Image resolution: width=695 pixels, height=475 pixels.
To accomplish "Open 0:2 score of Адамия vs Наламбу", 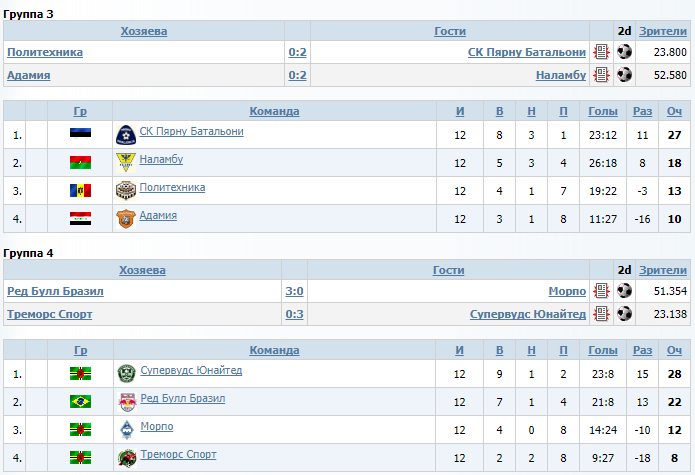I will click(297, 75).
